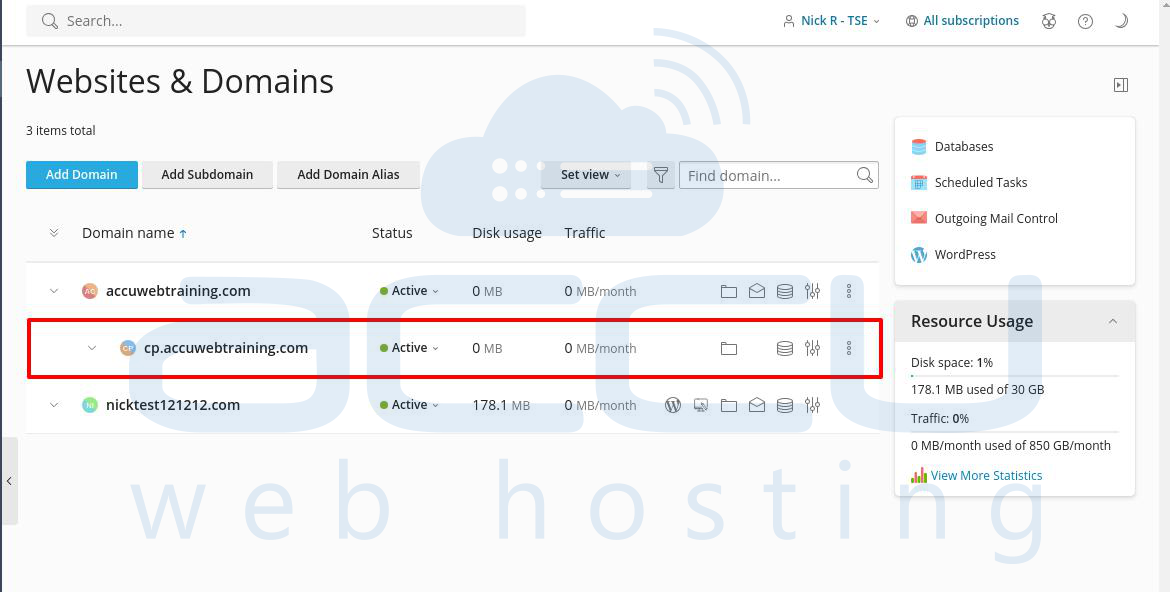
Task: Open mail icon for nicktest121212.com
Action: (x=757, y=405)
